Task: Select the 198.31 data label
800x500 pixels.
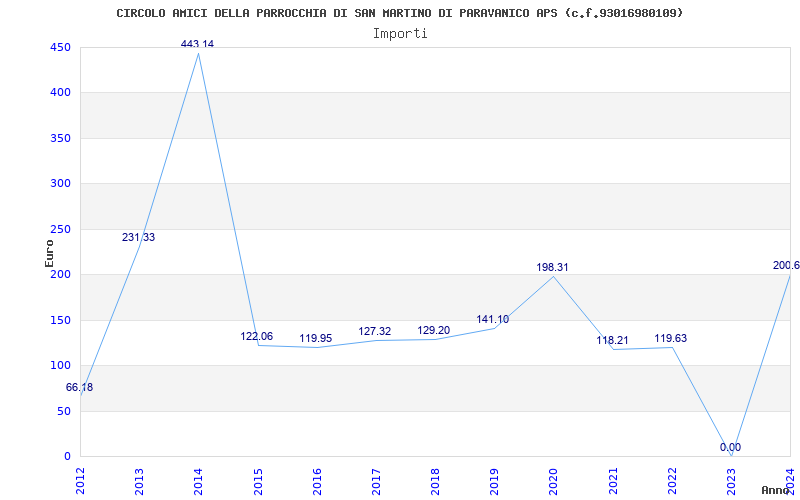Action: click(552, 267)
